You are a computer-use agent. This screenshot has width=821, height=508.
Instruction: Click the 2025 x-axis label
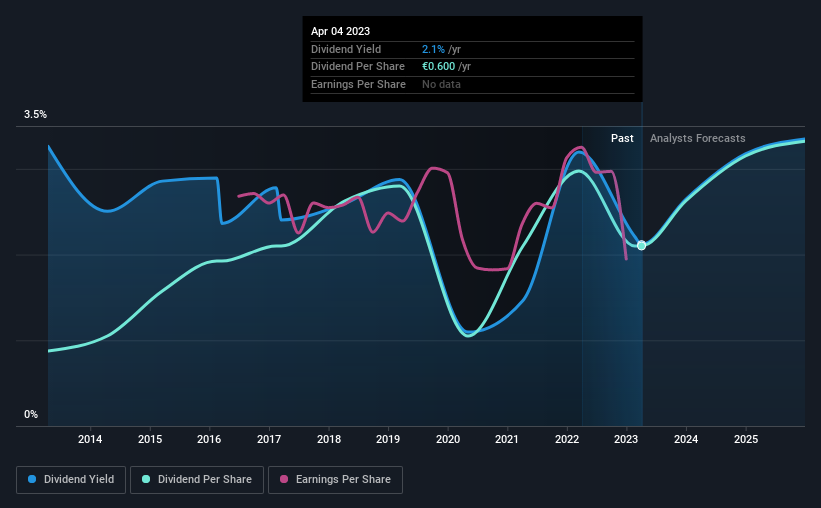point(746,439)
